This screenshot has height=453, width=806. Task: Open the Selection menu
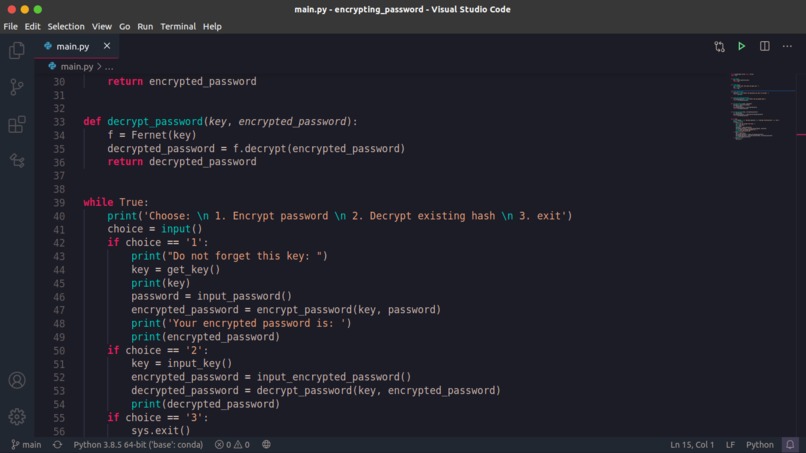point(66,26)
